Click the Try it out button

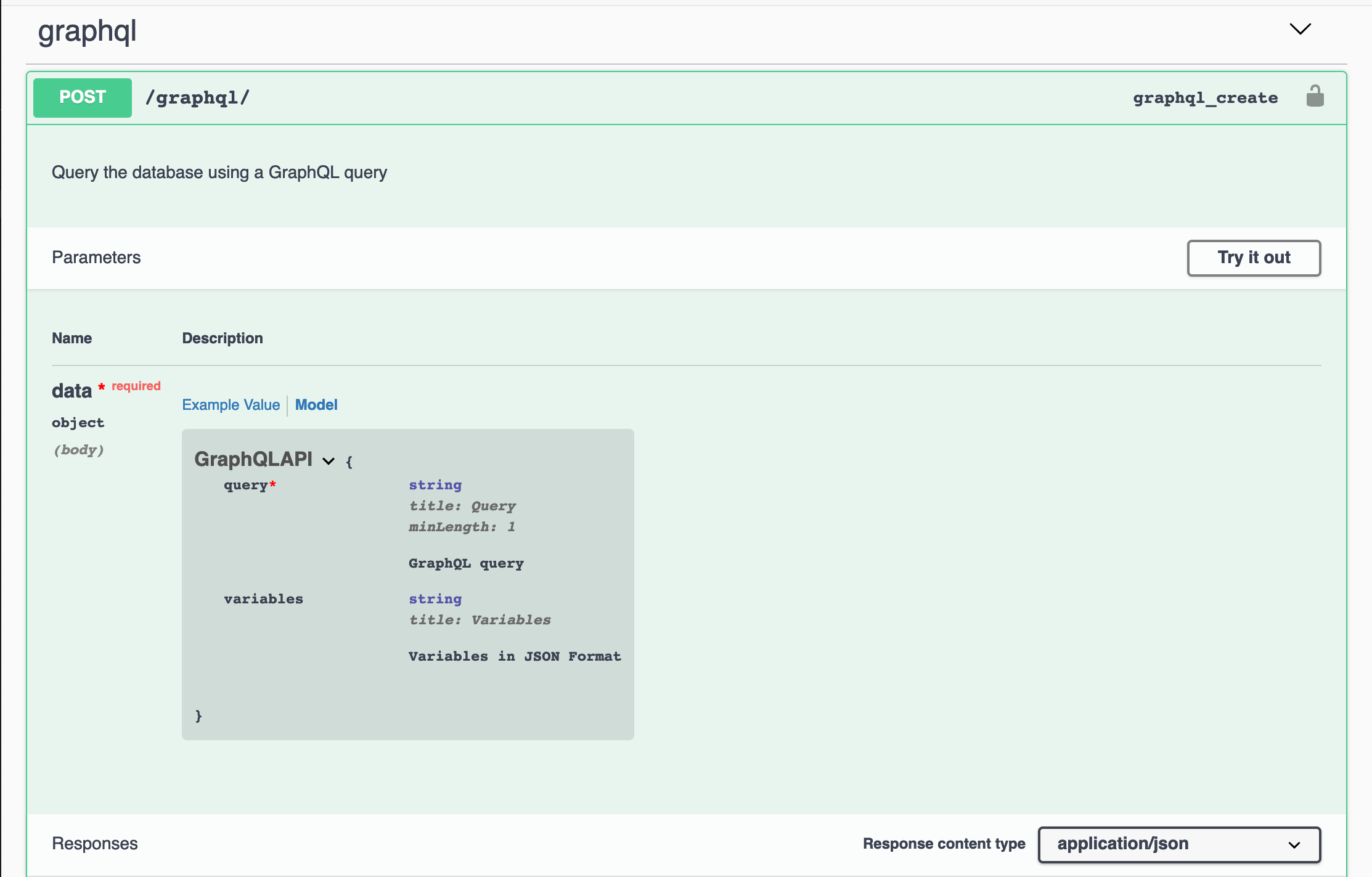coord(1253,258)
